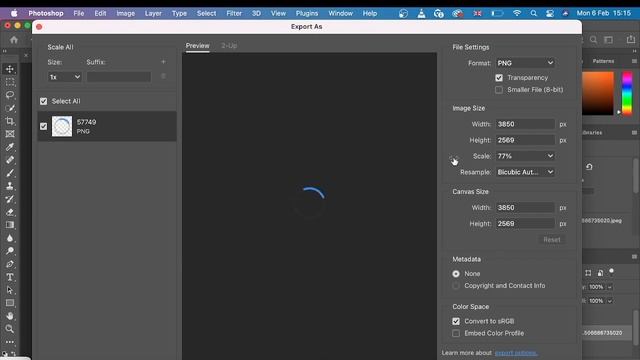Open the Plugins menu
640x360 pixels.
[307, 13]
